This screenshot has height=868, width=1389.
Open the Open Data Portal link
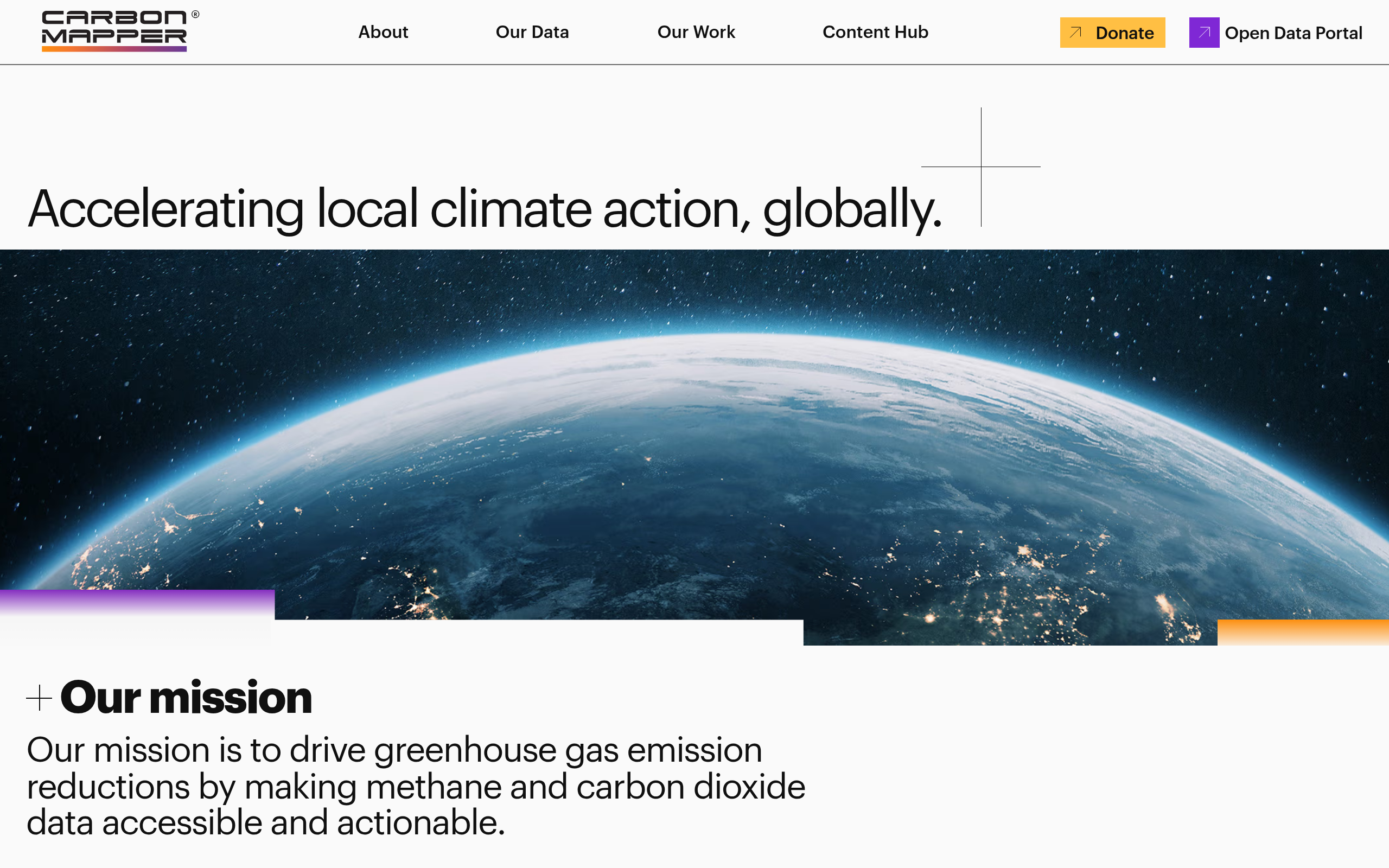click(x=1276, y=33)
